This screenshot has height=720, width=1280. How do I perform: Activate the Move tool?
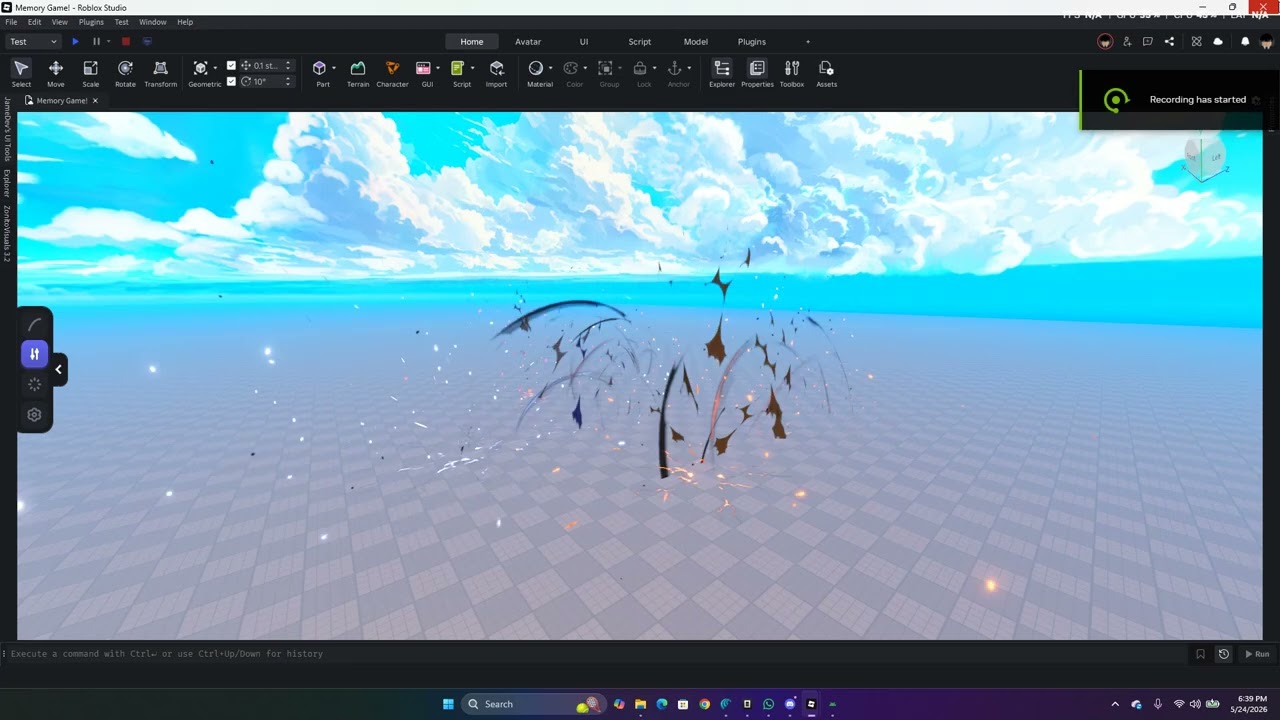[56, 73]
